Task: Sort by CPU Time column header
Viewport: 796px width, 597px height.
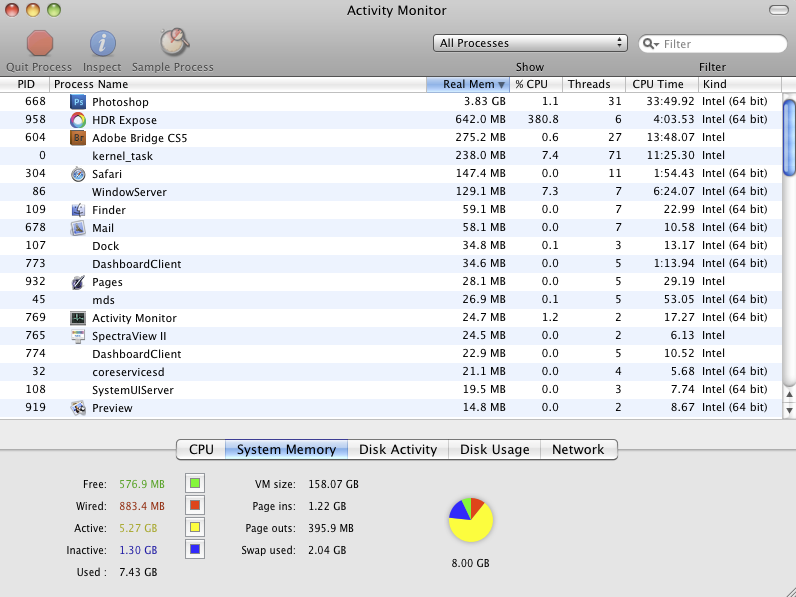Action: pyautogui.click(x=662, y=84)
